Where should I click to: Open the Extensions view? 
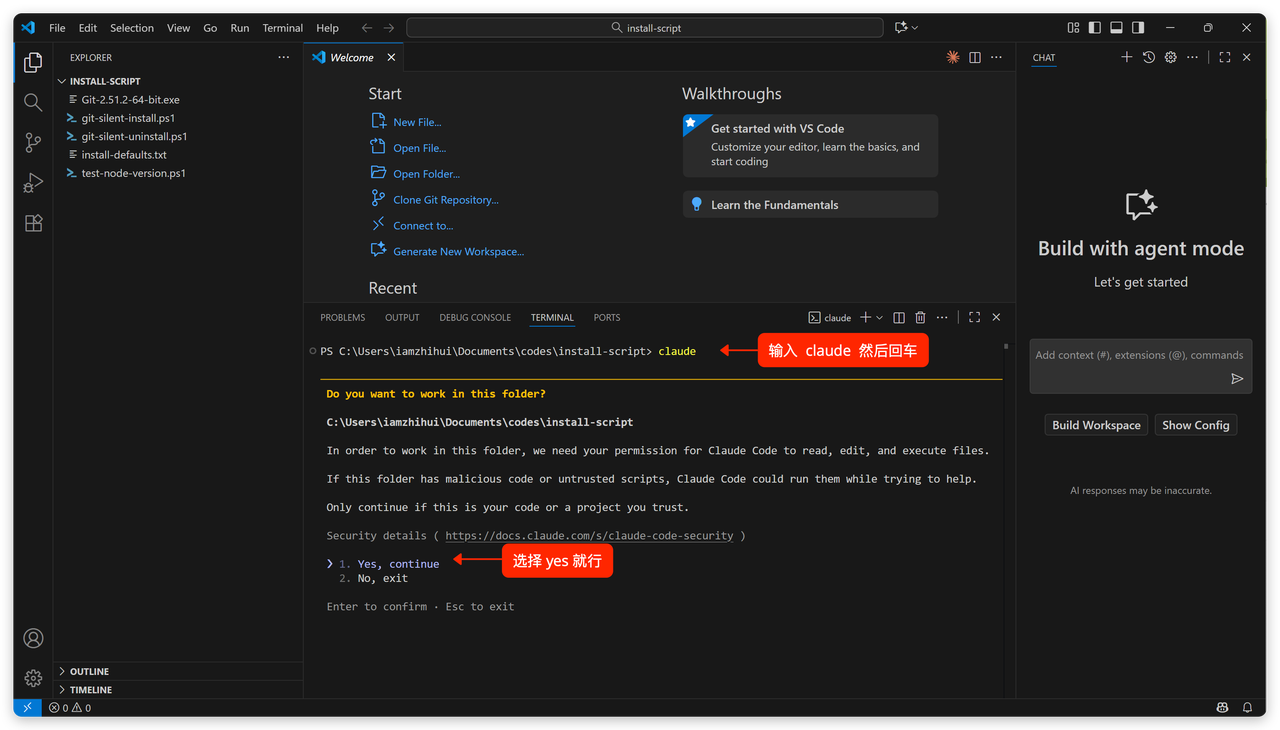pyautogui.click(x=33, y=223)
